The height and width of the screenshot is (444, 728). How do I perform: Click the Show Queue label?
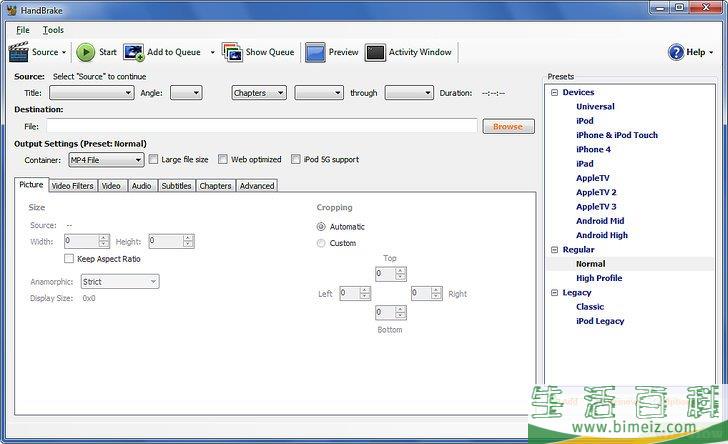pyautogui.click(x=270, y=52)
